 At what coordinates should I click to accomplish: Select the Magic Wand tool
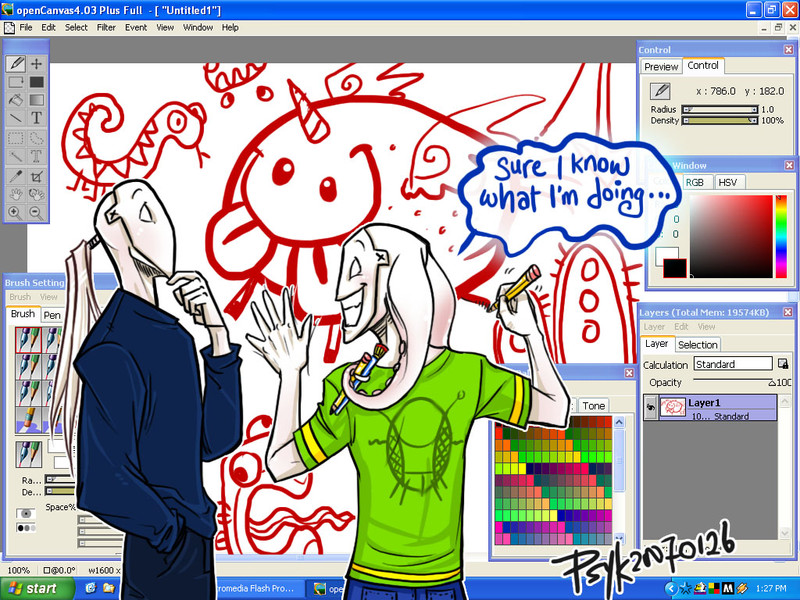(x=16, y=156)
